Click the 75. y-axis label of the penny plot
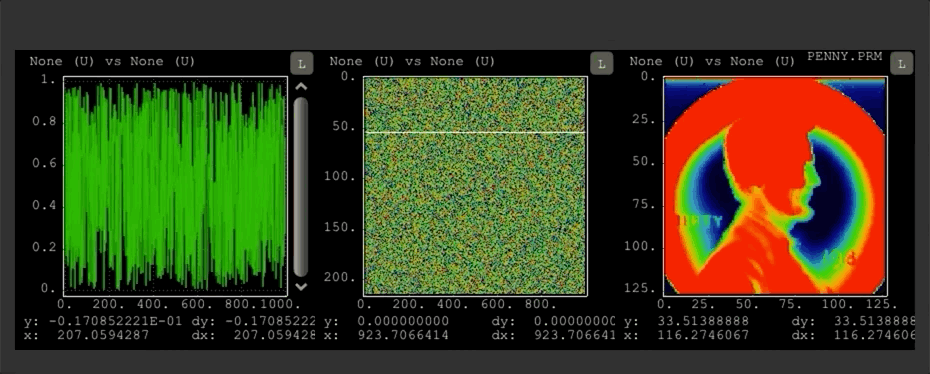Viewport: 930px width, 374px height. point(643,205)
